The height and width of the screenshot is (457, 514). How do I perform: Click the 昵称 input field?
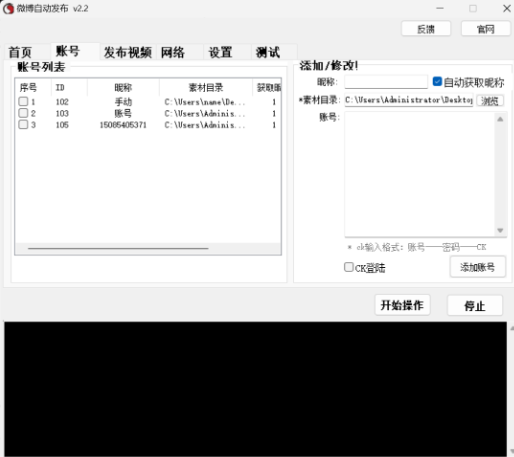[386, 82]
